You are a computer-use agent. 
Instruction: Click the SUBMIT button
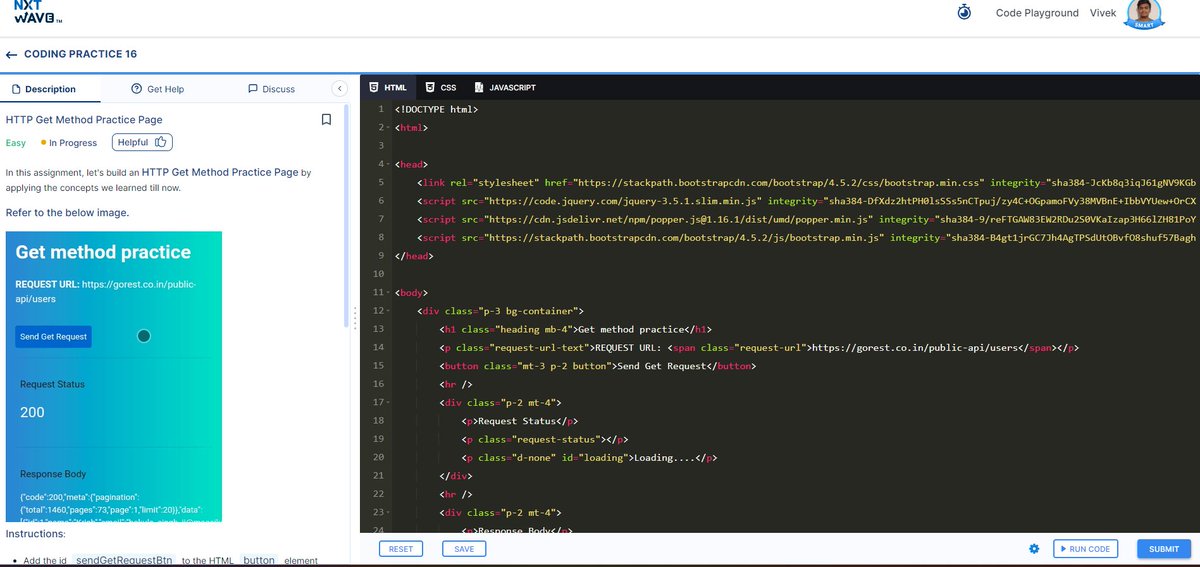coord(1164,549)
